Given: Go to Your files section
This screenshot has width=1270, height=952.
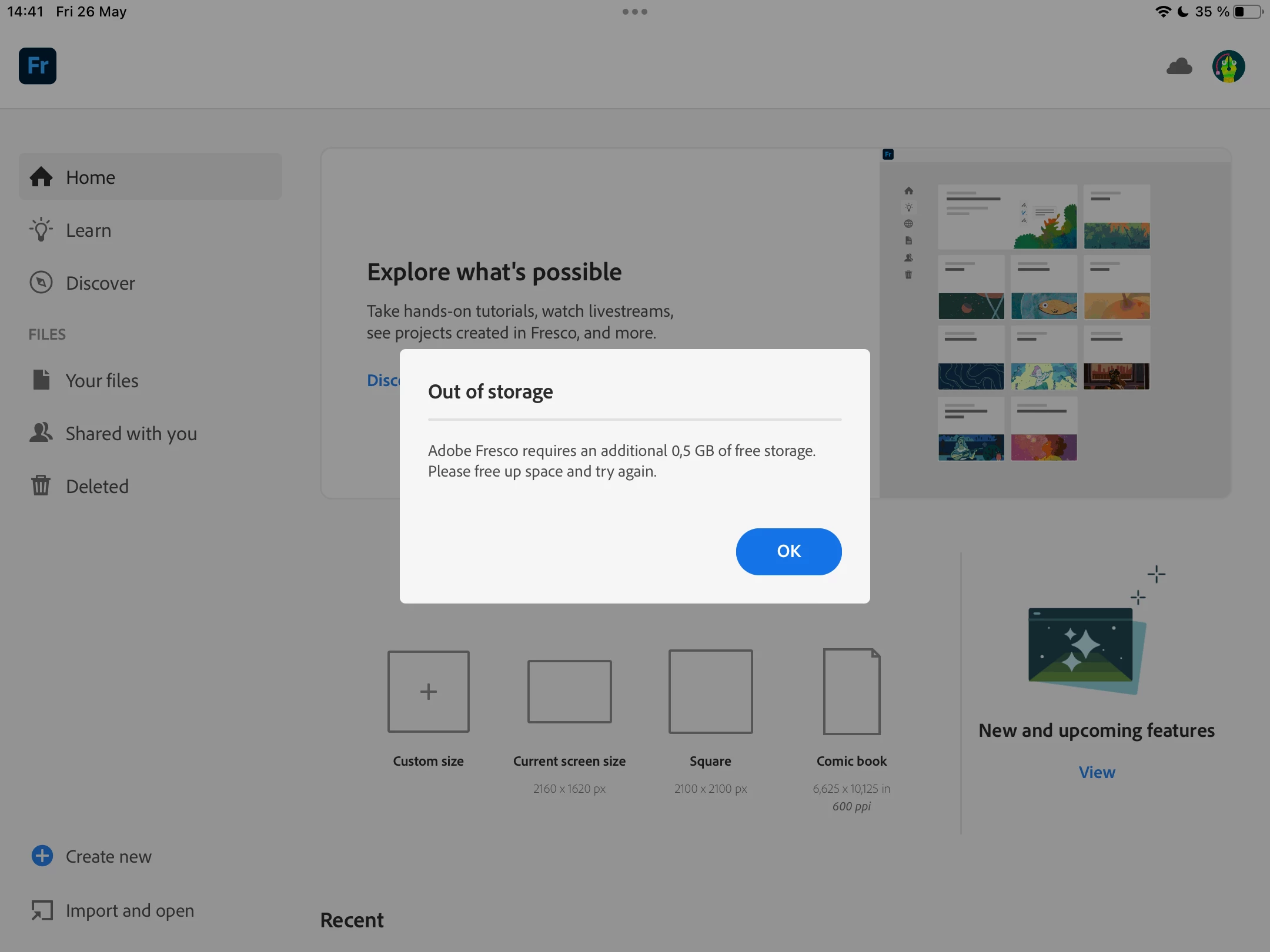Looking at the screenshot, I should pyautogui.click(x=102, y=381).
